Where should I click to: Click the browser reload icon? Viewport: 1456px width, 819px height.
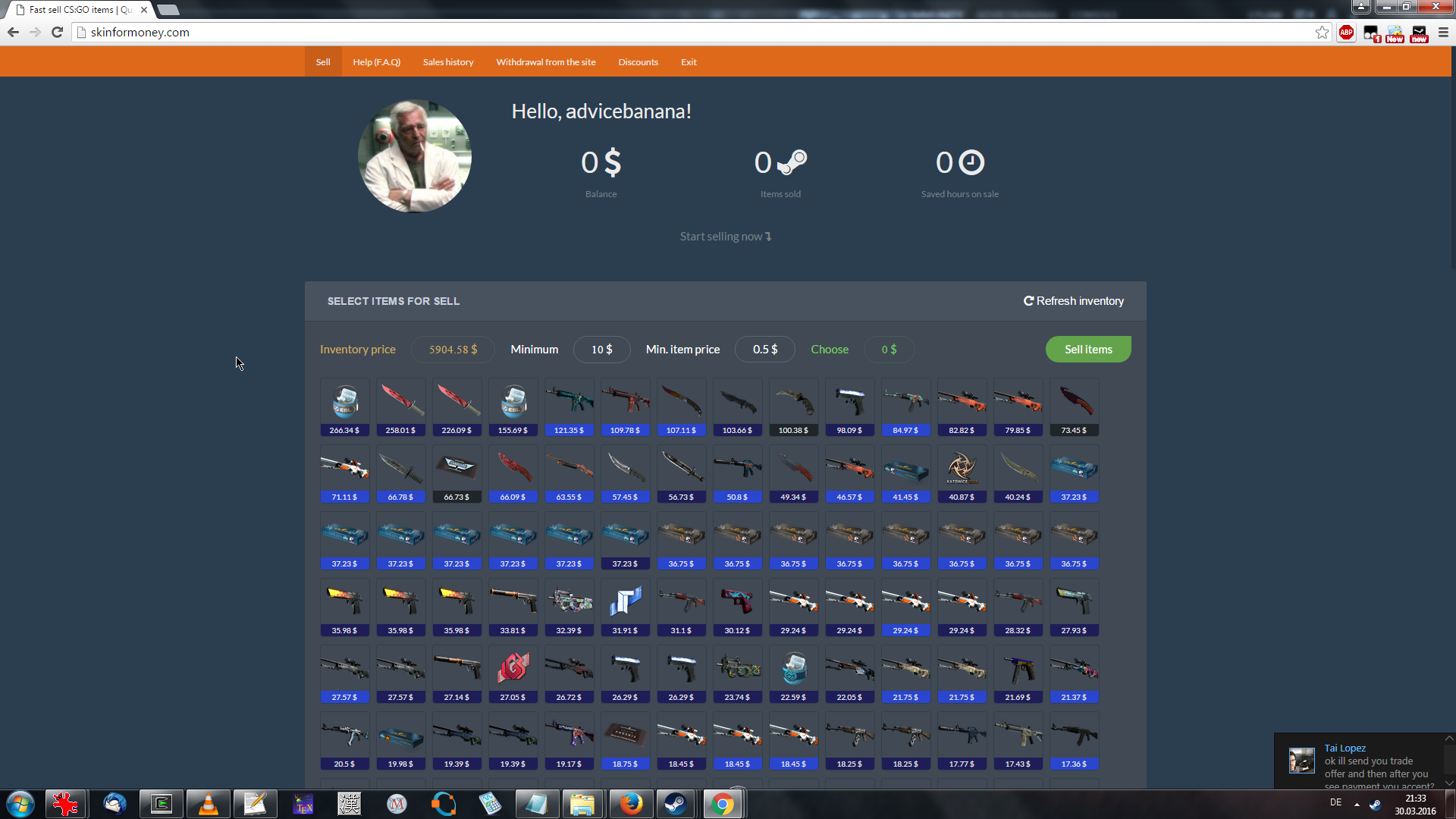[57, 32]
